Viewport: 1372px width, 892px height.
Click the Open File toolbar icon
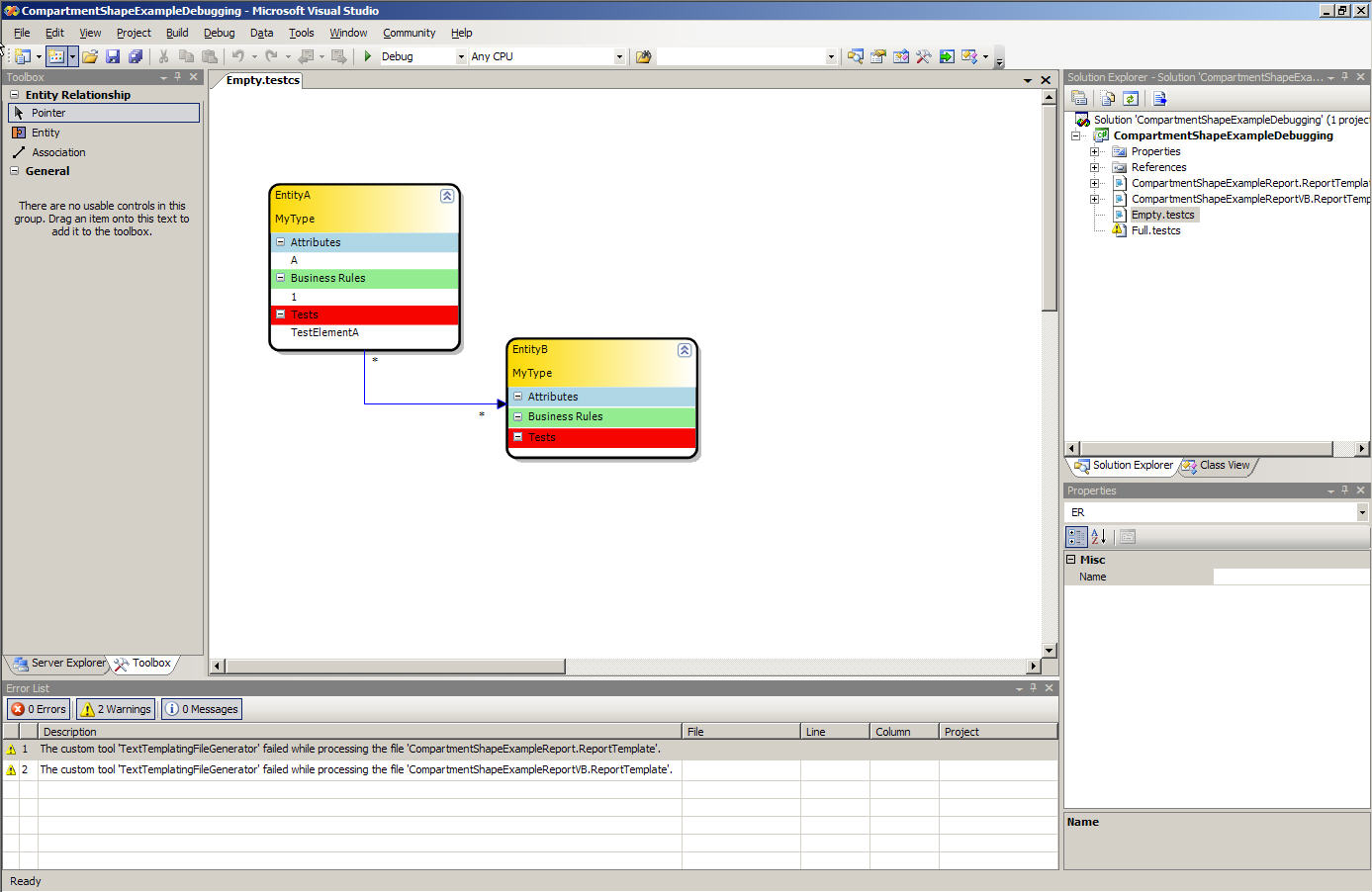90,56
